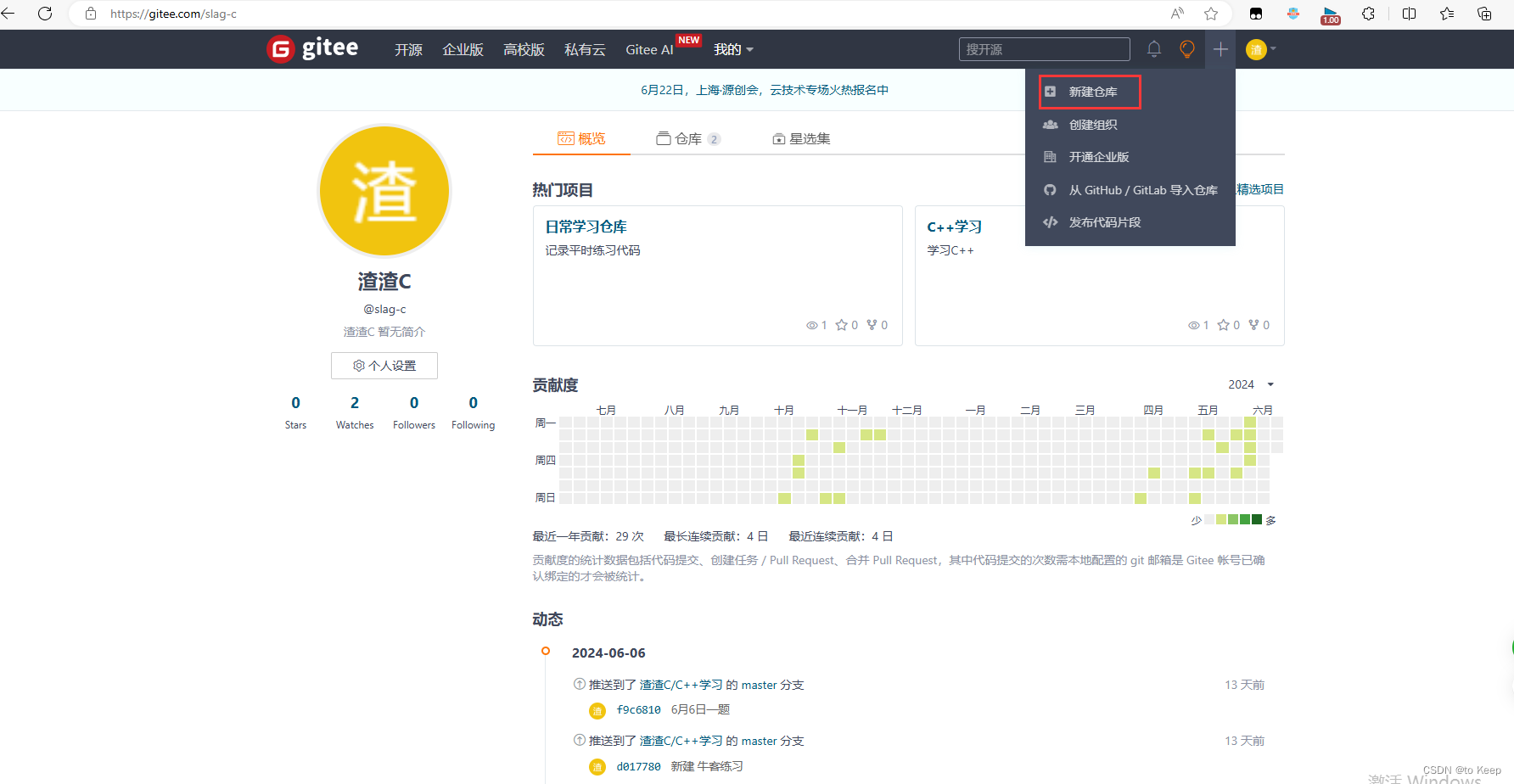Open the 私有云 navigation item
Image resolution: width=1514 pixels, height=784 pixels.
(x=585, y=50)
